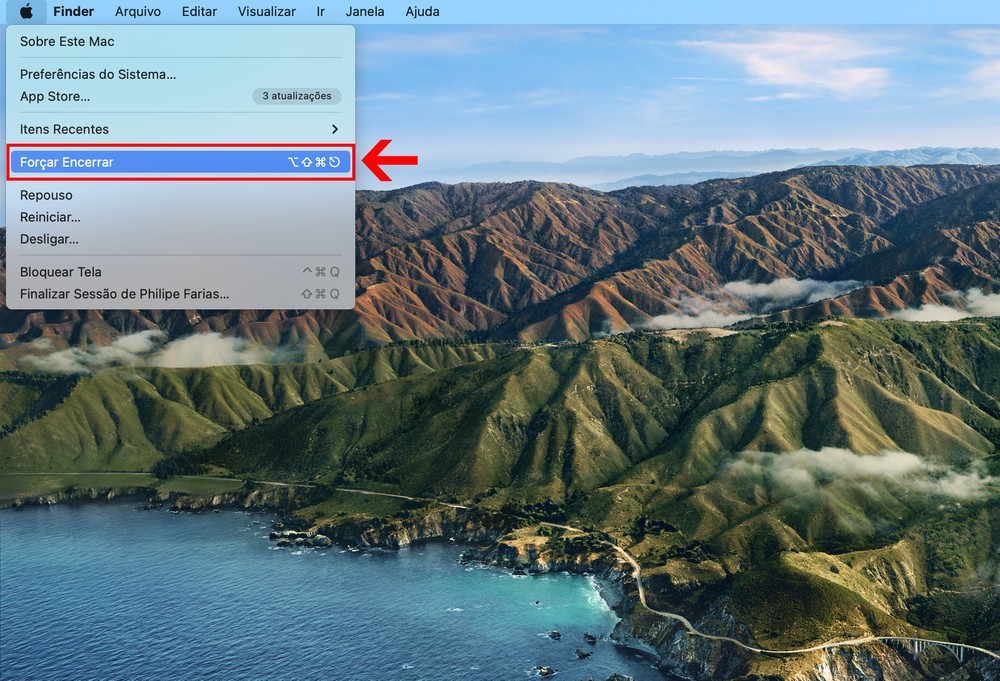Open the Apple logo menu
Image resolution: width=1000 pixels, height=681 pixels.
pyautogui.click(x=26, y=11)
